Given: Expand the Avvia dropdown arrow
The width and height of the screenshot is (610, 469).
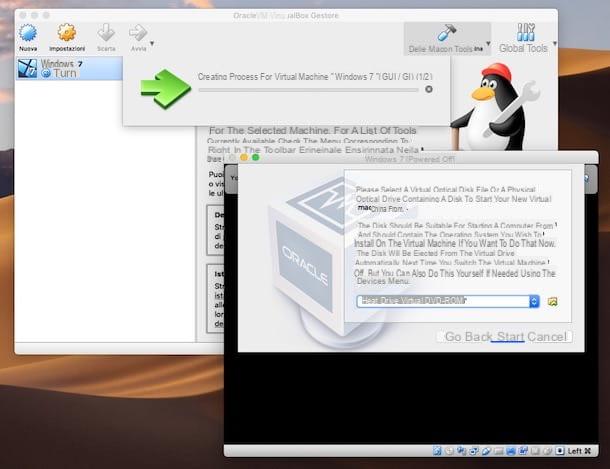Looking at the screenshot, I should 152,43.
